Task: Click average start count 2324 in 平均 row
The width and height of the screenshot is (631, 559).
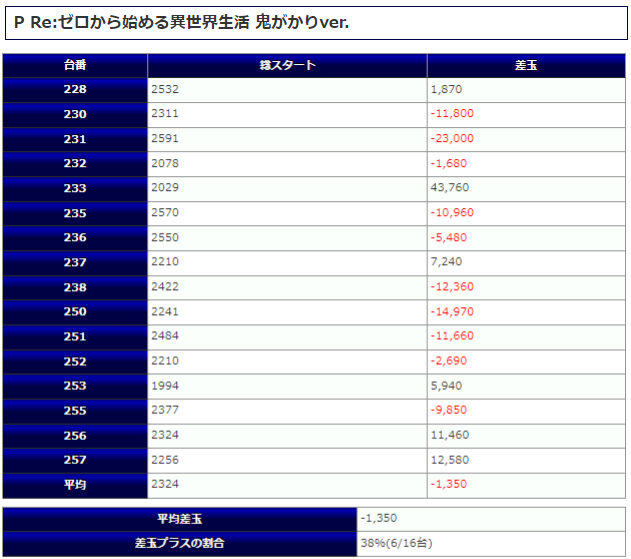Action: (165, 484)
